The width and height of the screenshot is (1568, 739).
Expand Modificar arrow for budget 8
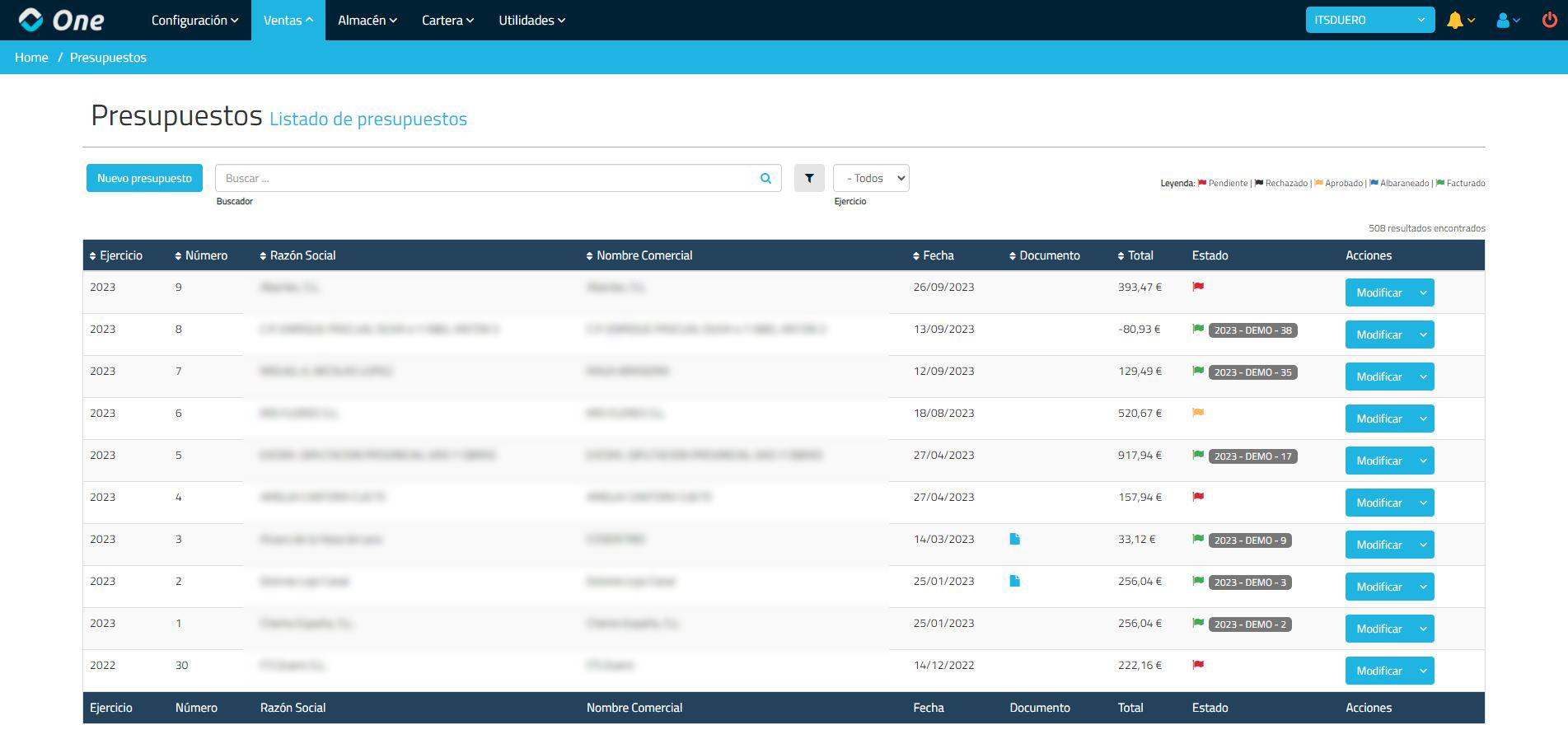pyautogui.click(x=1423, y=334)
